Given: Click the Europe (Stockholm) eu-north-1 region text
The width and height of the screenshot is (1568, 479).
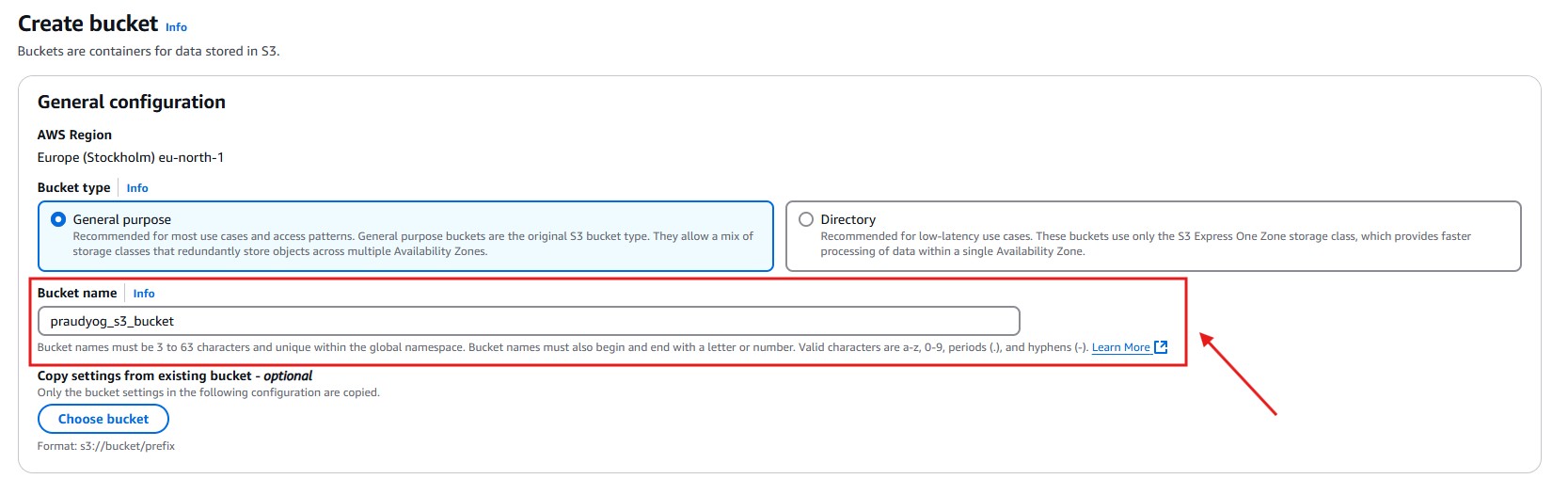Looking at the screenshot, I should point(131,157).
